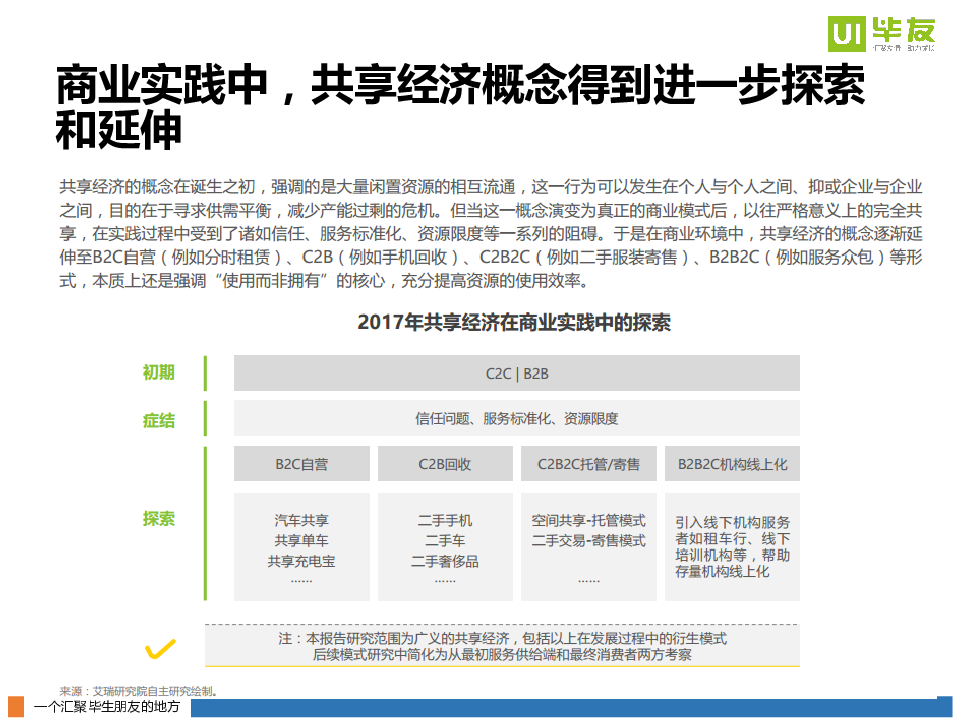Select the 探索 stage label
This screenshot has height=720, width=960.
(158, 518)
